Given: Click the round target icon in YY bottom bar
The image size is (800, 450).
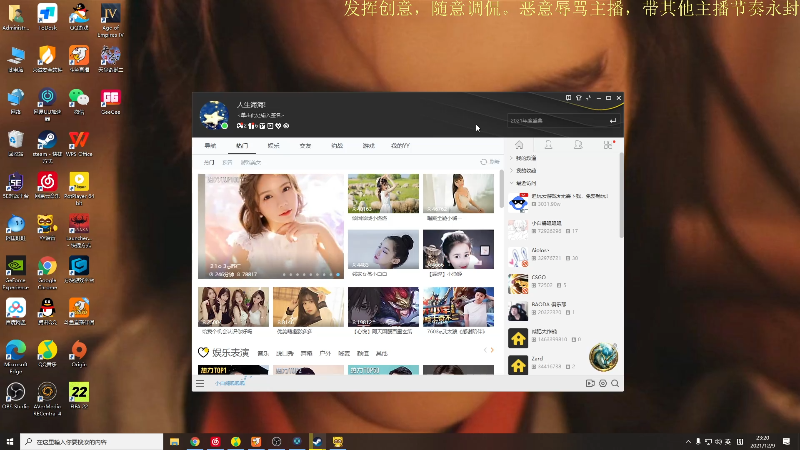Looking at the screenshot, I should click(603, 383).
